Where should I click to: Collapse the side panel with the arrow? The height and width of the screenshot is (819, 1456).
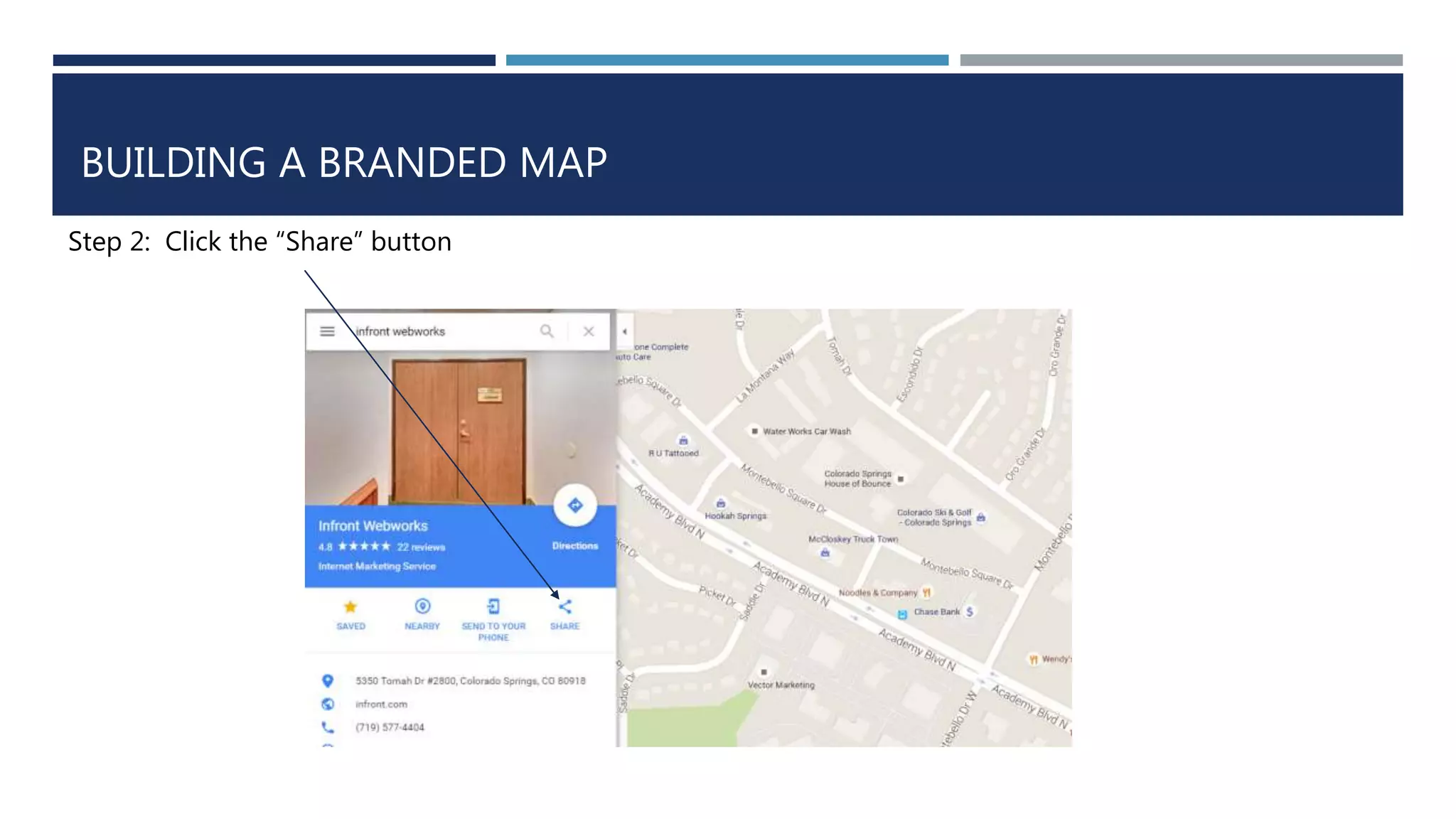point(624,331)
